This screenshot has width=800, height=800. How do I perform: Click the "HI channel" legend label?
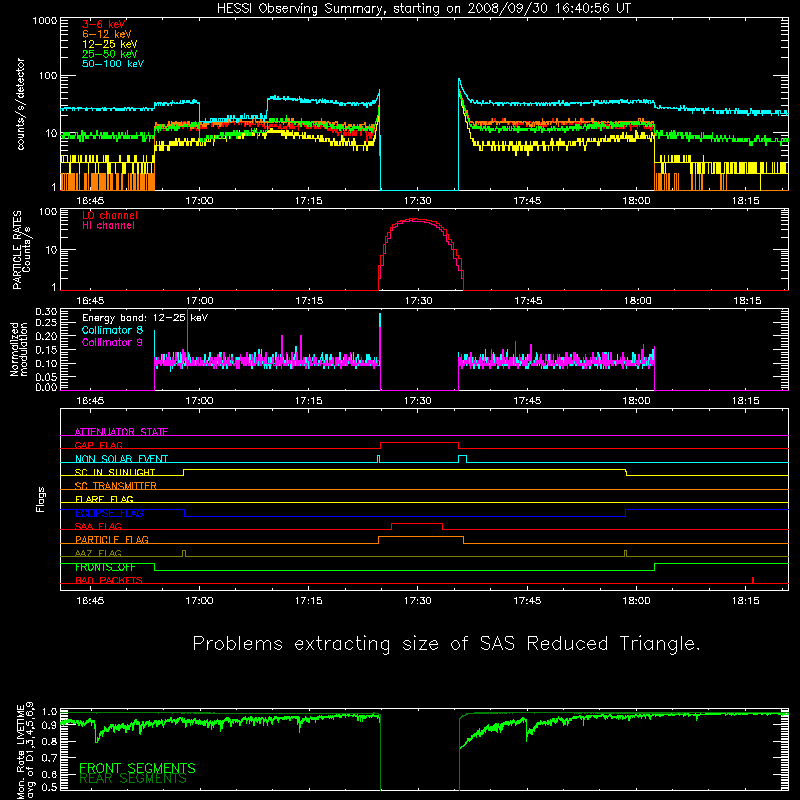pos(108,225)
